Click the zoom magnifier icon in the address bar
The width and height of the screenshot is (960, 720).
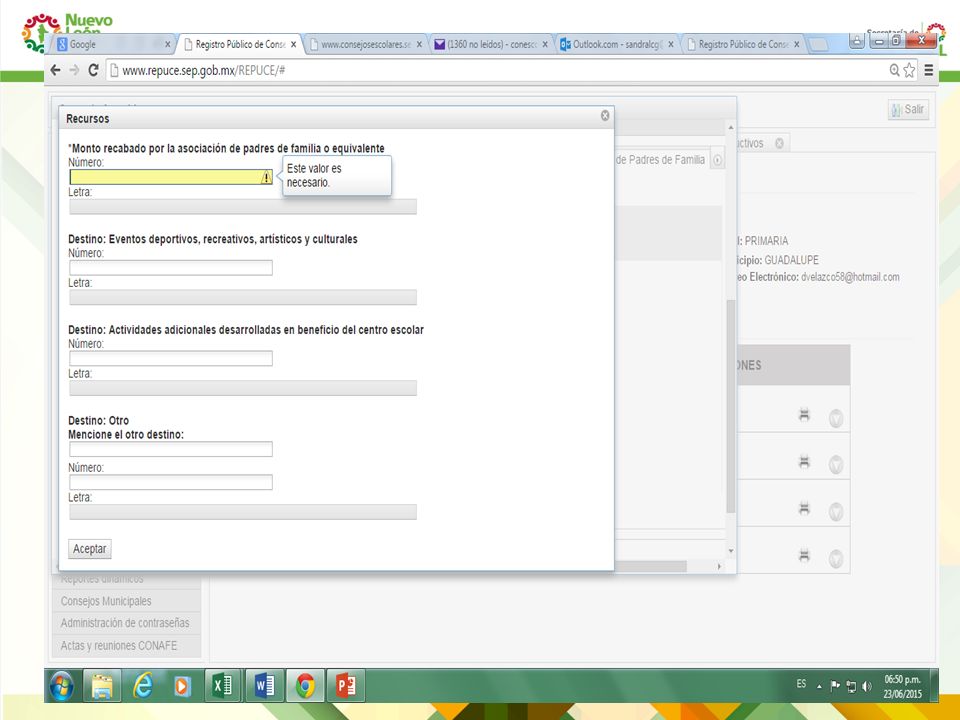pyautogui.click(x=894, y=70)
